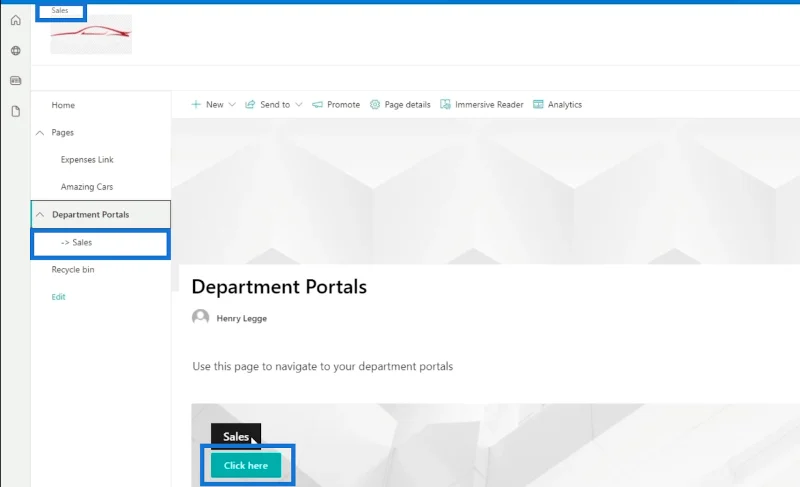Open the -> Sales sub-link
This screenshot has height=487, width=800.
[77, 242]
